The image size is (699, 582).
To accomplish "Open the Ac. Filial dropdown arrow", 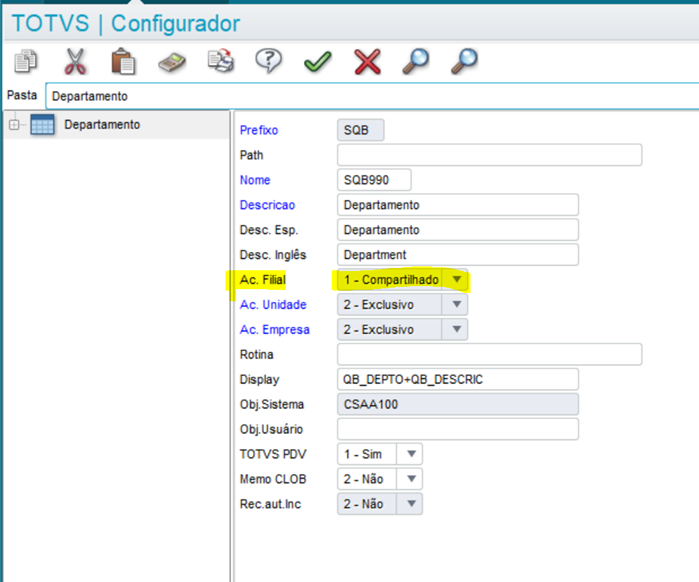I will point(456,279).
